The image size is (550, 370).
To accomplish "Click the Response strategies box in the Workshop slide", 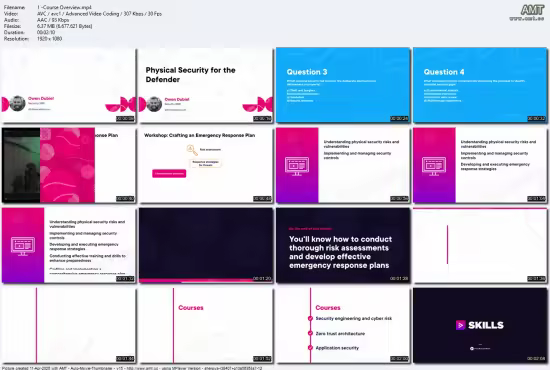I will coord(206,163).
